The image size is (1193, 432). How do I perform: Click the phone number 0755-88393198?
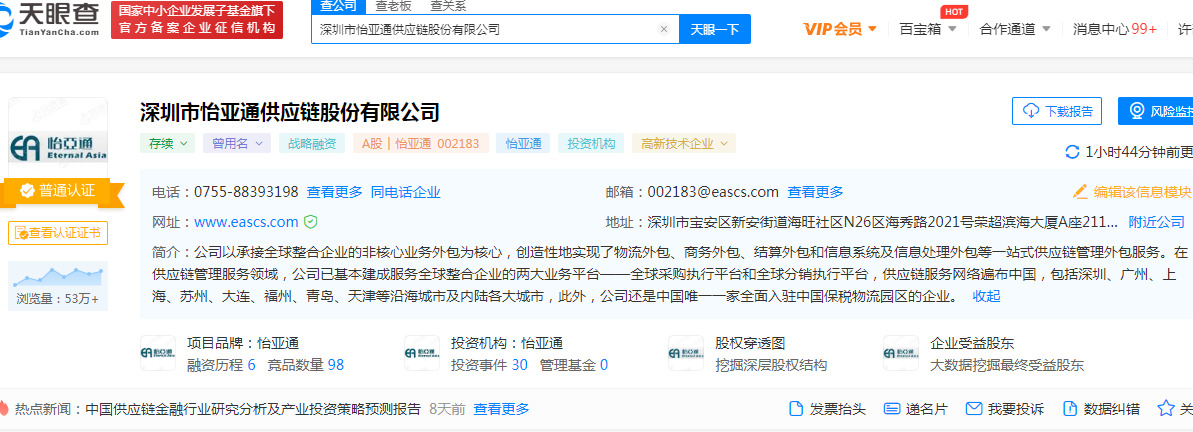[x=246, y=192]
